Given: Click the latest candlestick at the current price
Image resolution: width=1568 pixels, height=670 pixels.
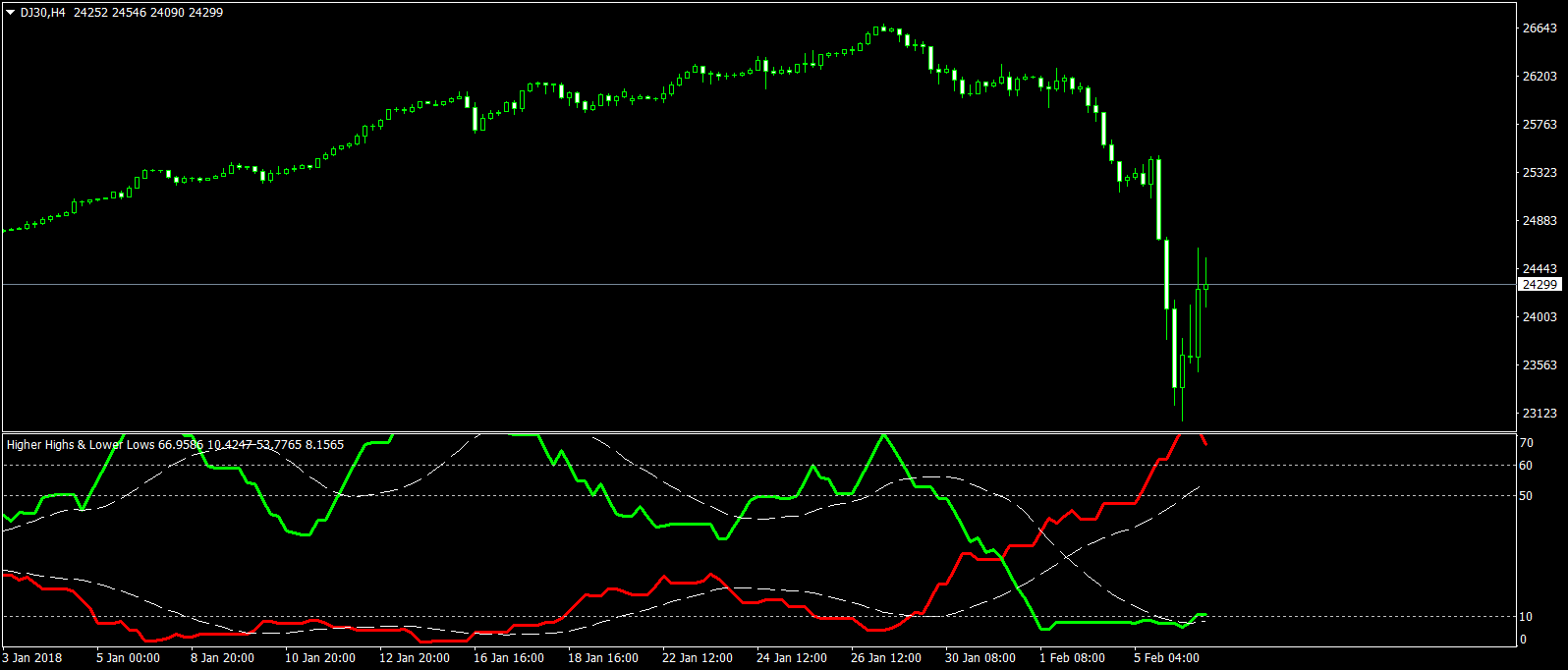Looking at the screenshot, I should pos(1205,286).
